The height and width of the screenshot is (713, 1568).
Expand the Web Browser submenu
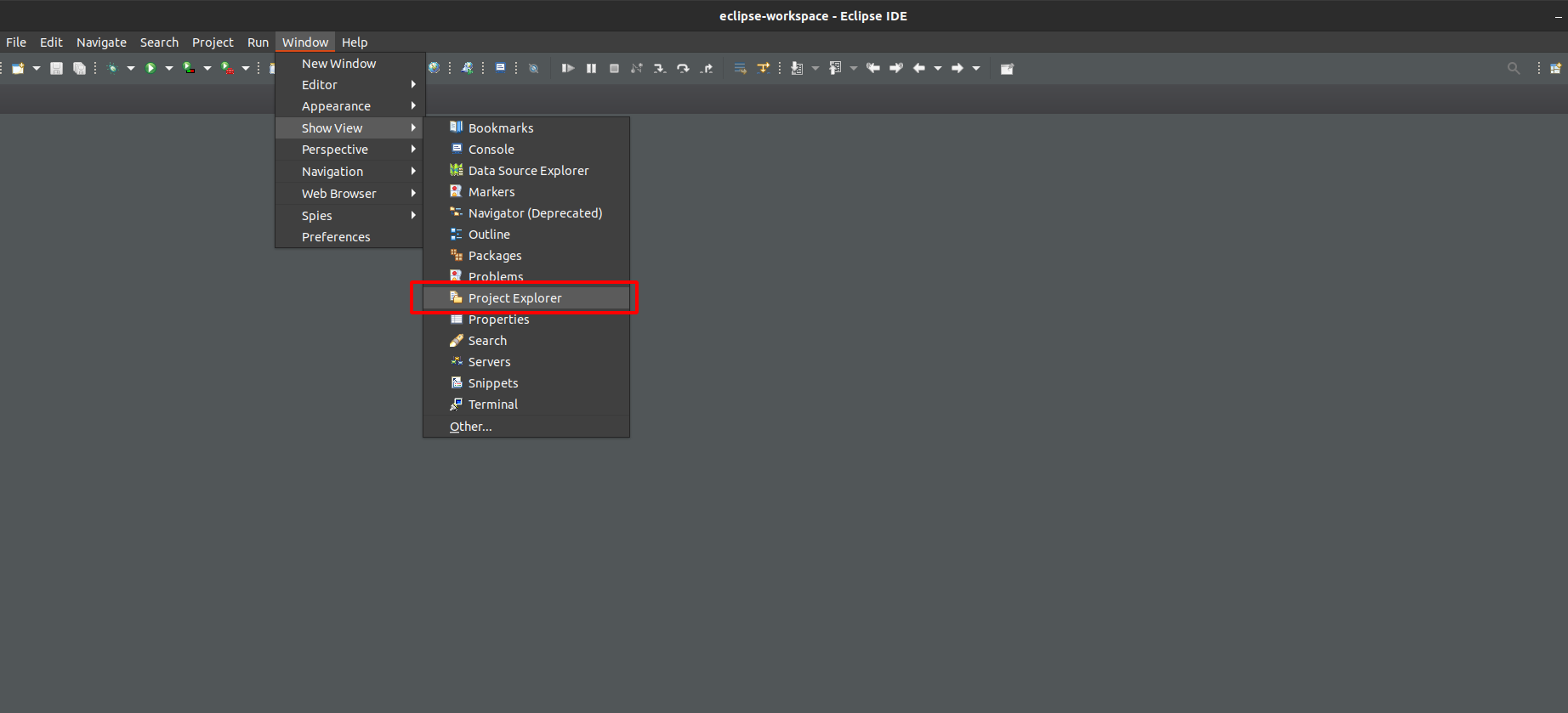click(x=349, y=194)
